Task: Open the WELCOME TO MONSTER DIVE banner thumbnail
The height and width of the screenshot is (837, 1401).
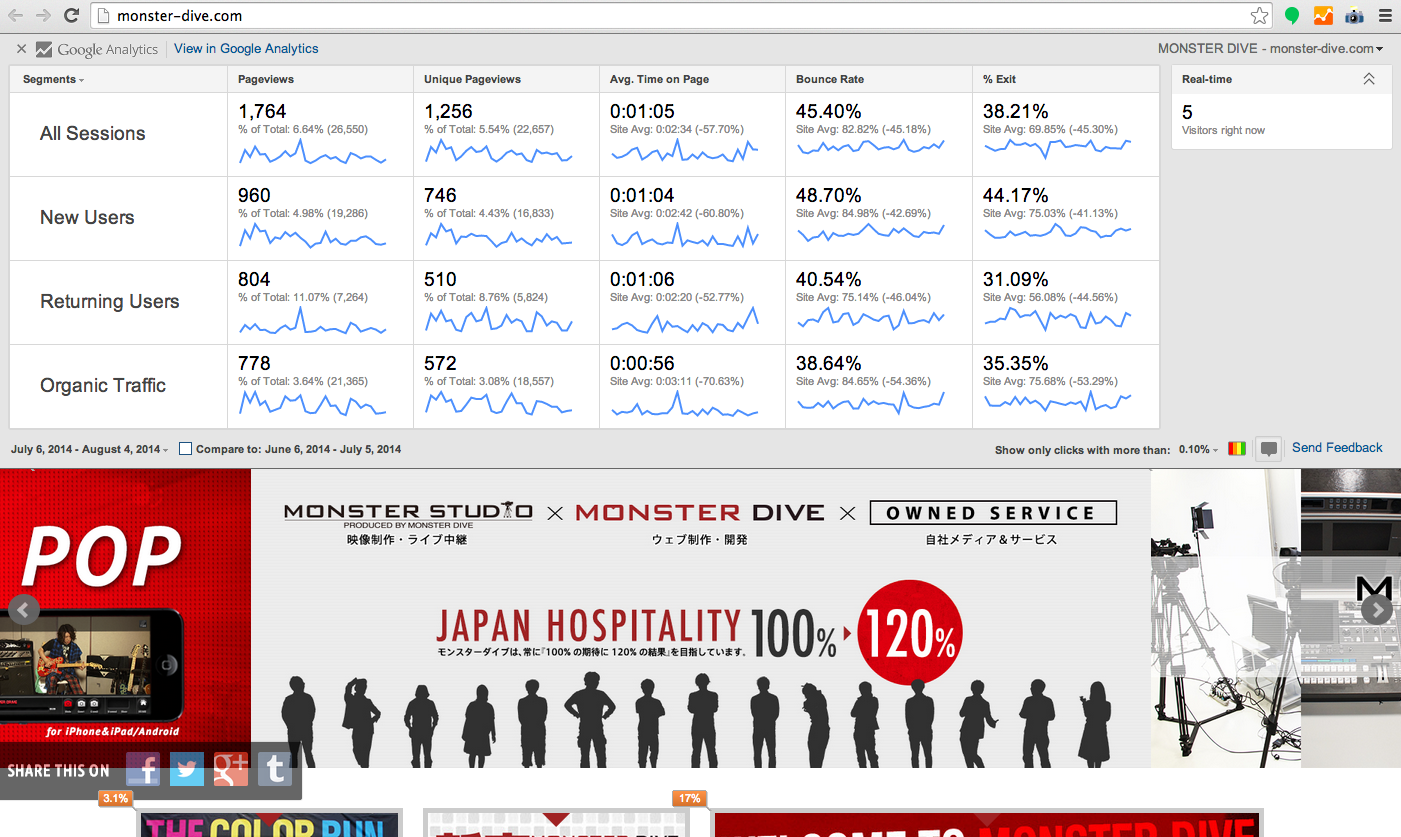Action: [987, 824]
